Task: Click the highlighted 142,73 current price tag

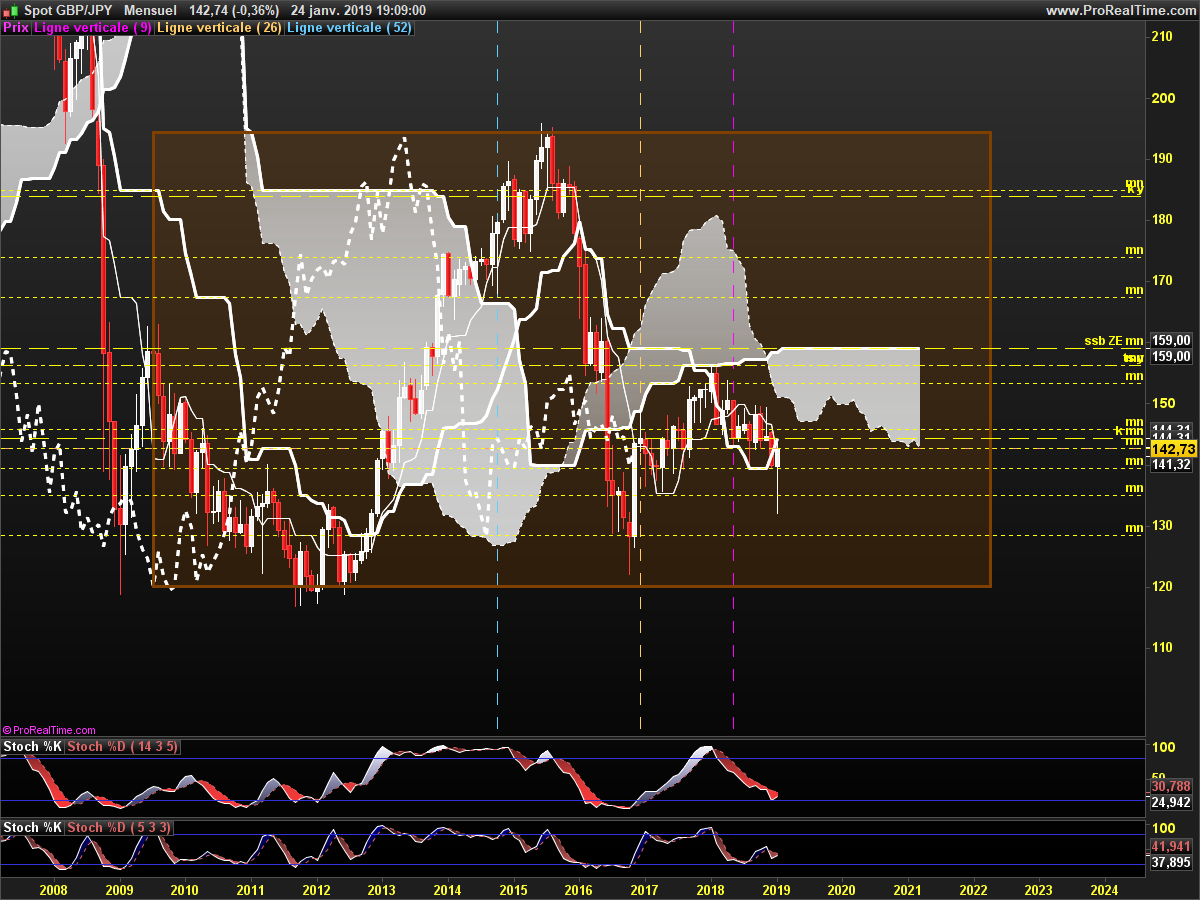Action: tap(1171, 449)
